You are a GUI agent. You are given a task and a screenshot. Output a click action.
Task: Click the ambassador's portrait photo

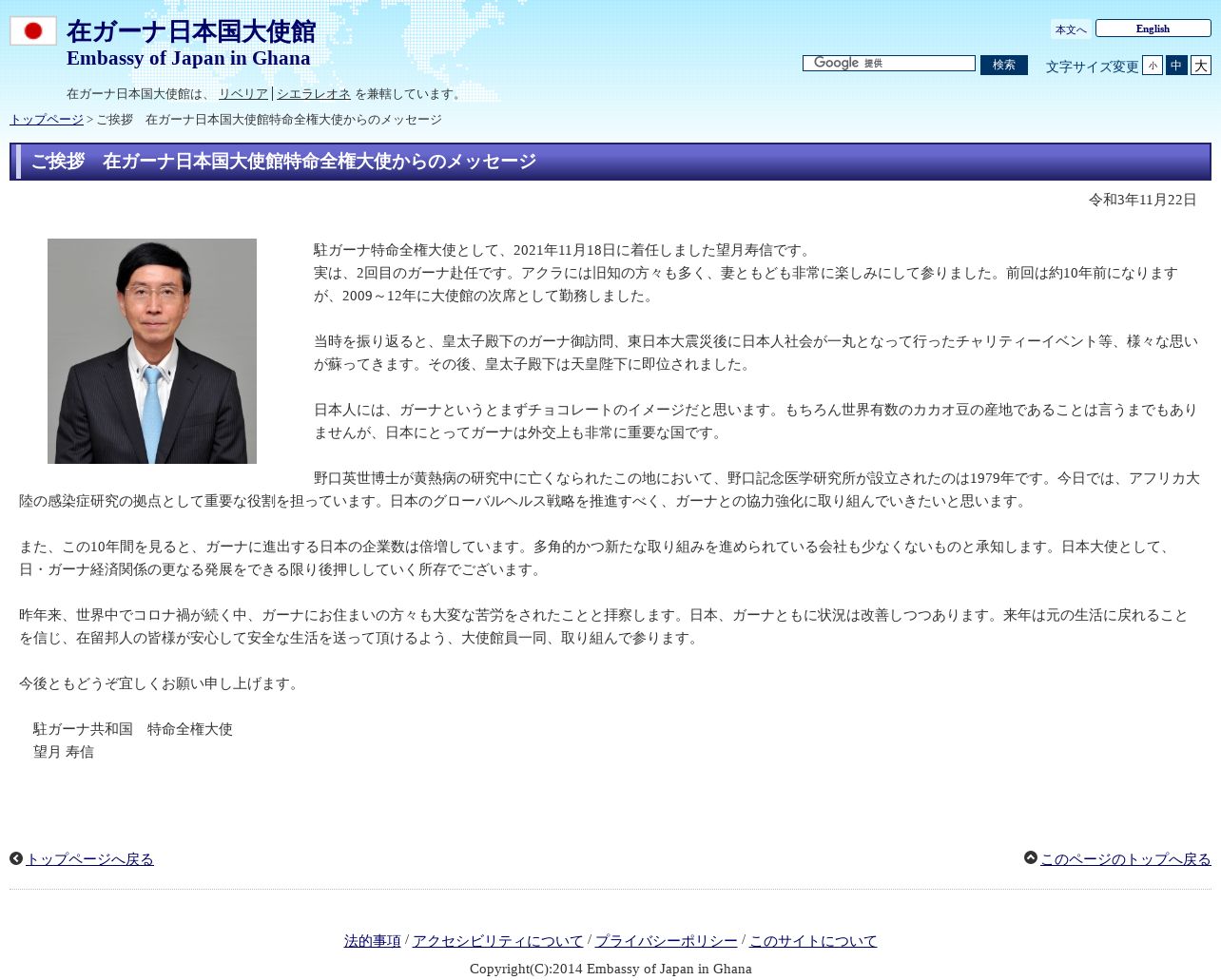pos(152,351)
